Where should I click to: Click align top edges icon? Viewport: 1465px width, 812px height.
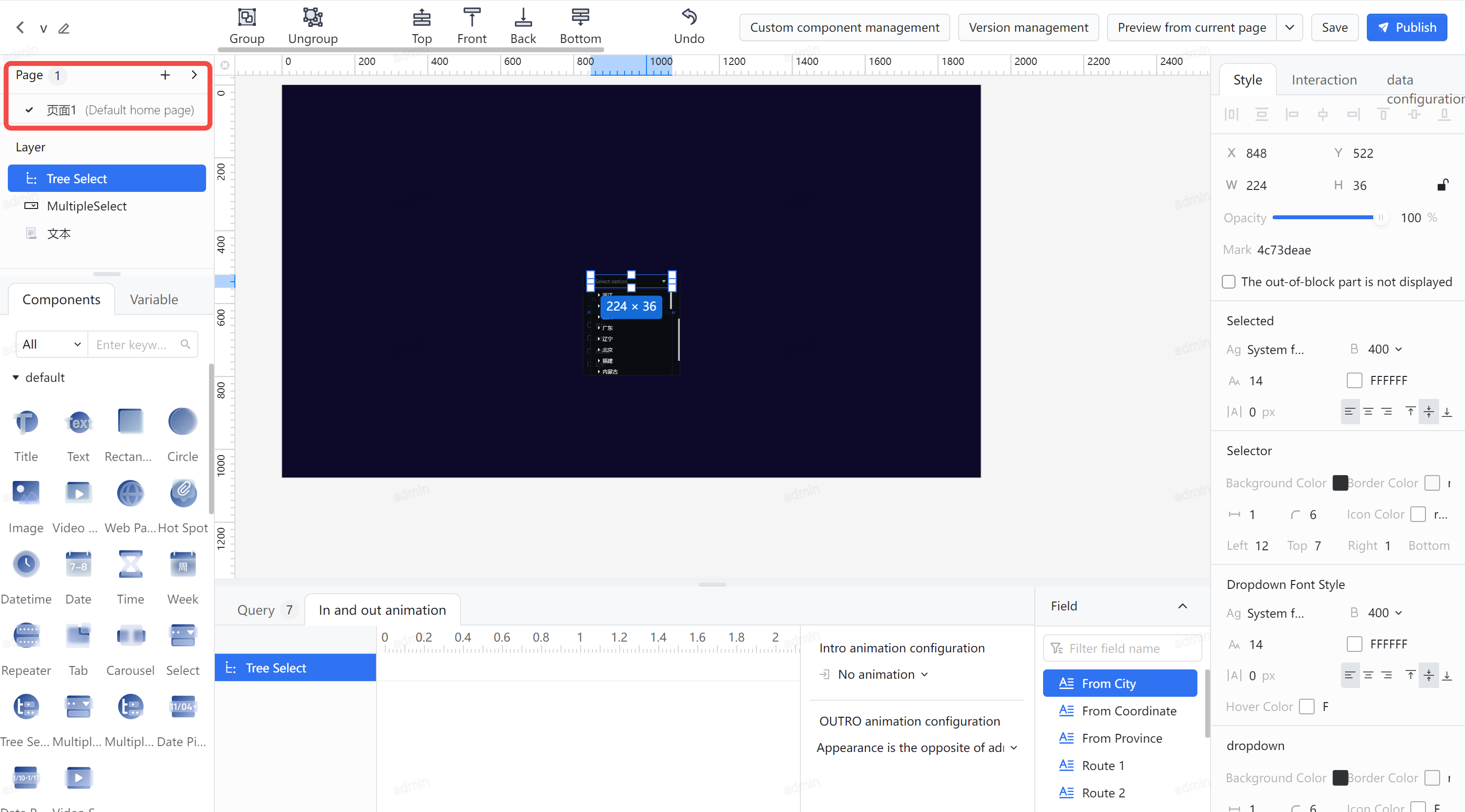pos(1383,114)
